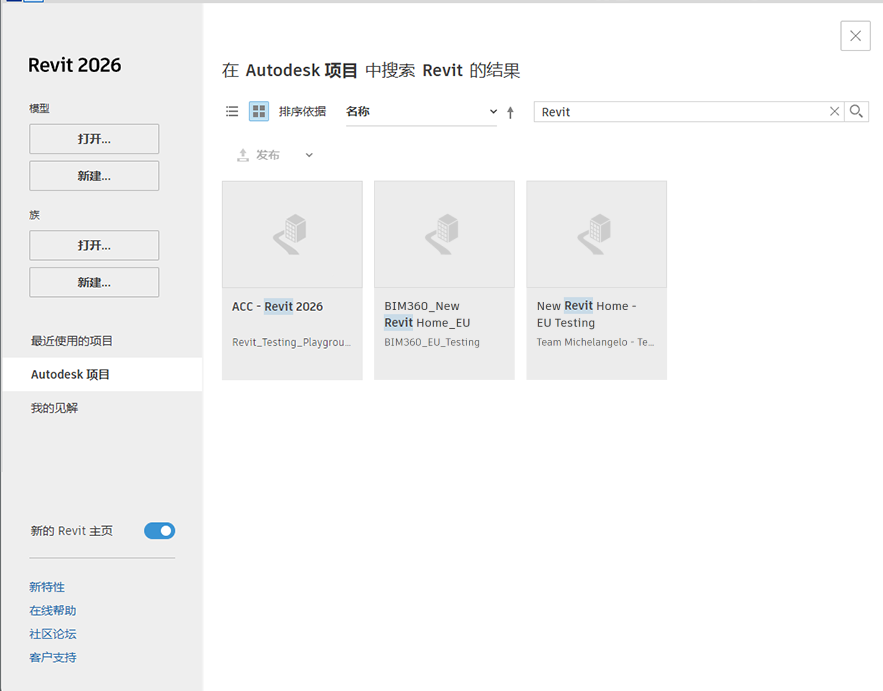This screenshot has height=691, width=883.
Task: Click Revit_Testing_Playgrou... account text
Action: tap(292, 342)
